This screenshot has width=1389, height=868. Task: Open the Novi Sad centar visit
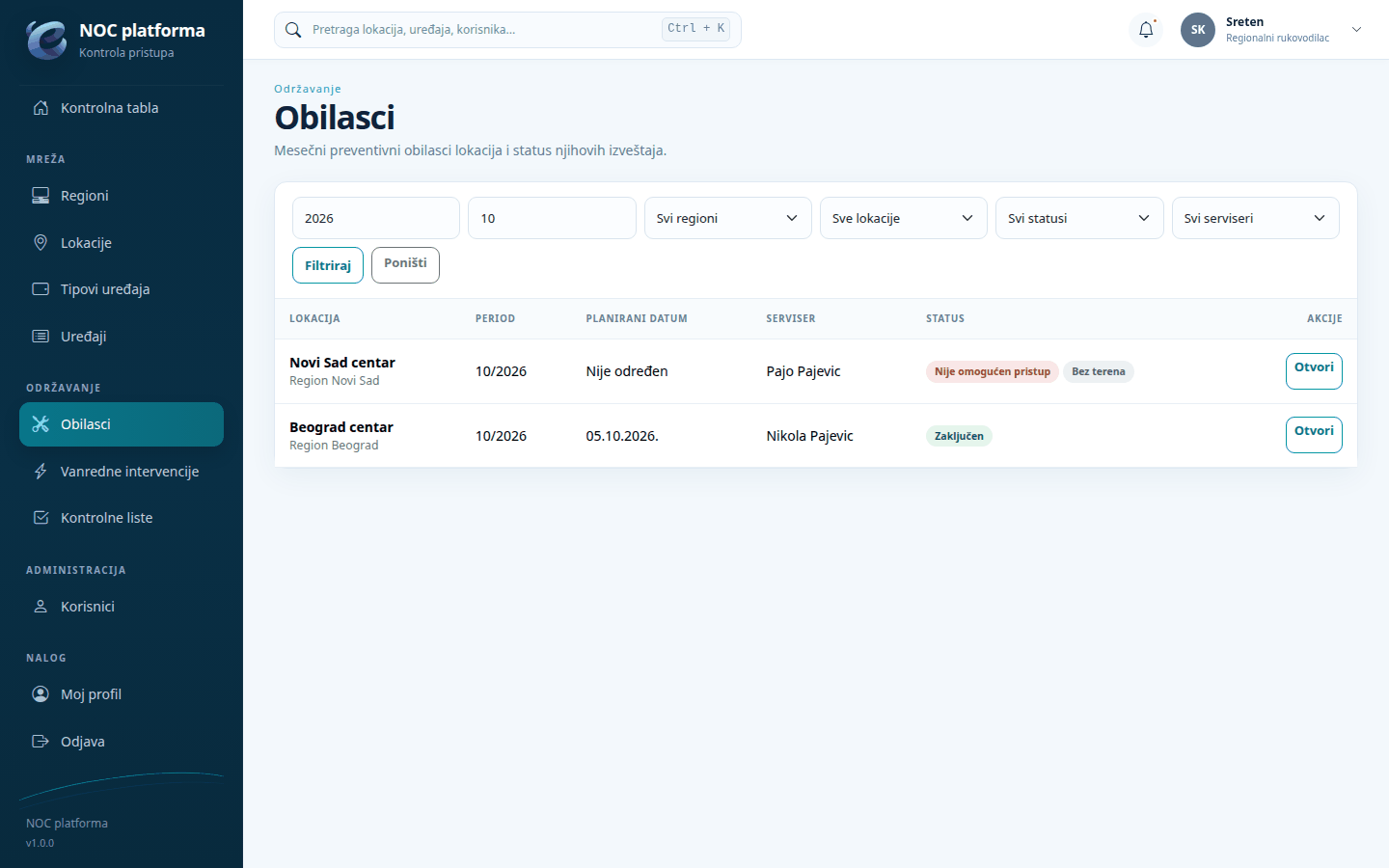(1314, 371)
